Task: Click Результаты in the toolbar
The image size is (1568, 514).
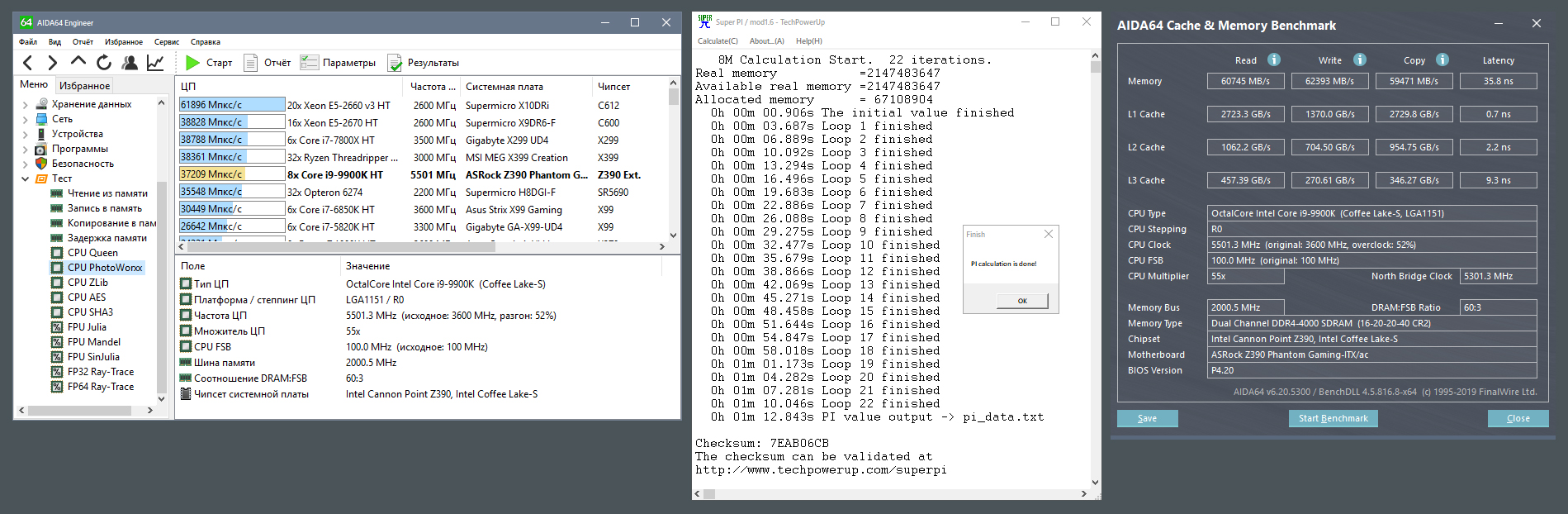Action: (424, 63)
